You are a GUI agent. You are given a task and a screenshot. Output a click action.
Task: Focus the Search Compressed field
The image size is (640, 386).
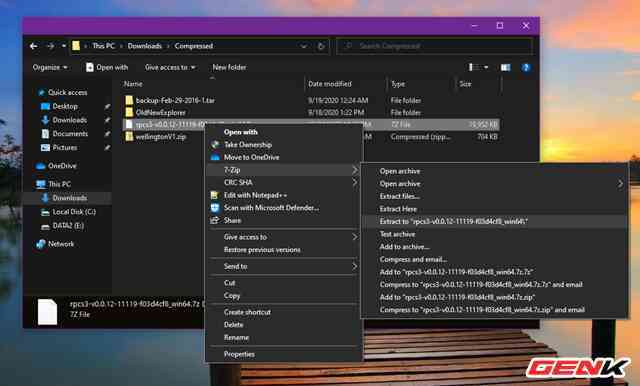pyautogui.click(x=435, y=46)
